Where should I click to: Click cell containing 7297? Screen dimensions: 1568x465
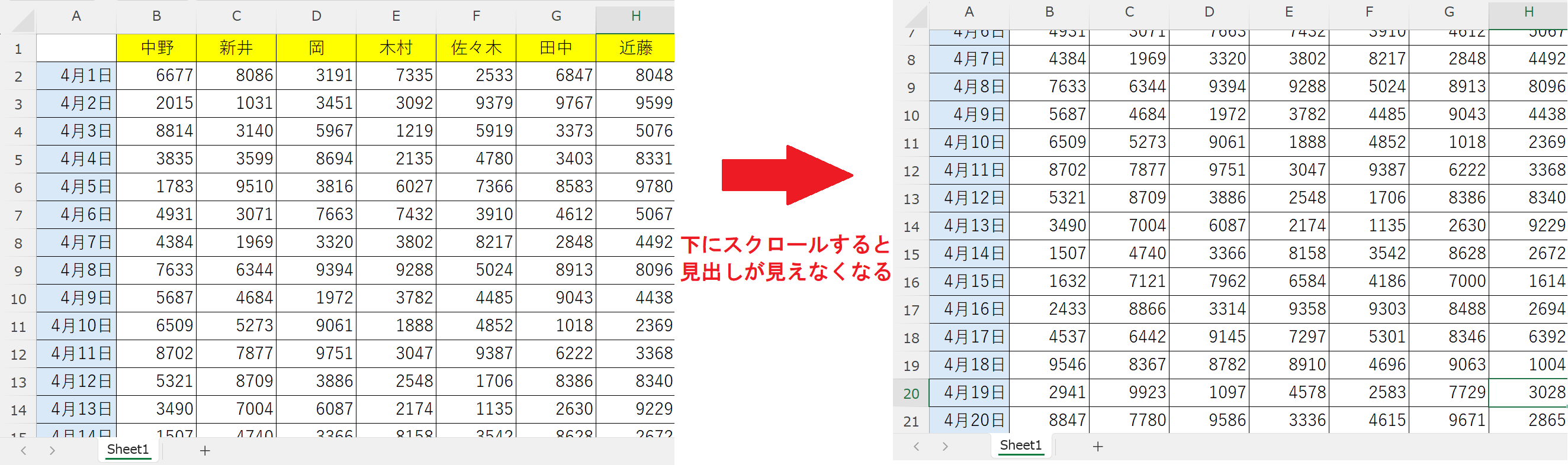pyautogui.click(x=1289, y=337)
